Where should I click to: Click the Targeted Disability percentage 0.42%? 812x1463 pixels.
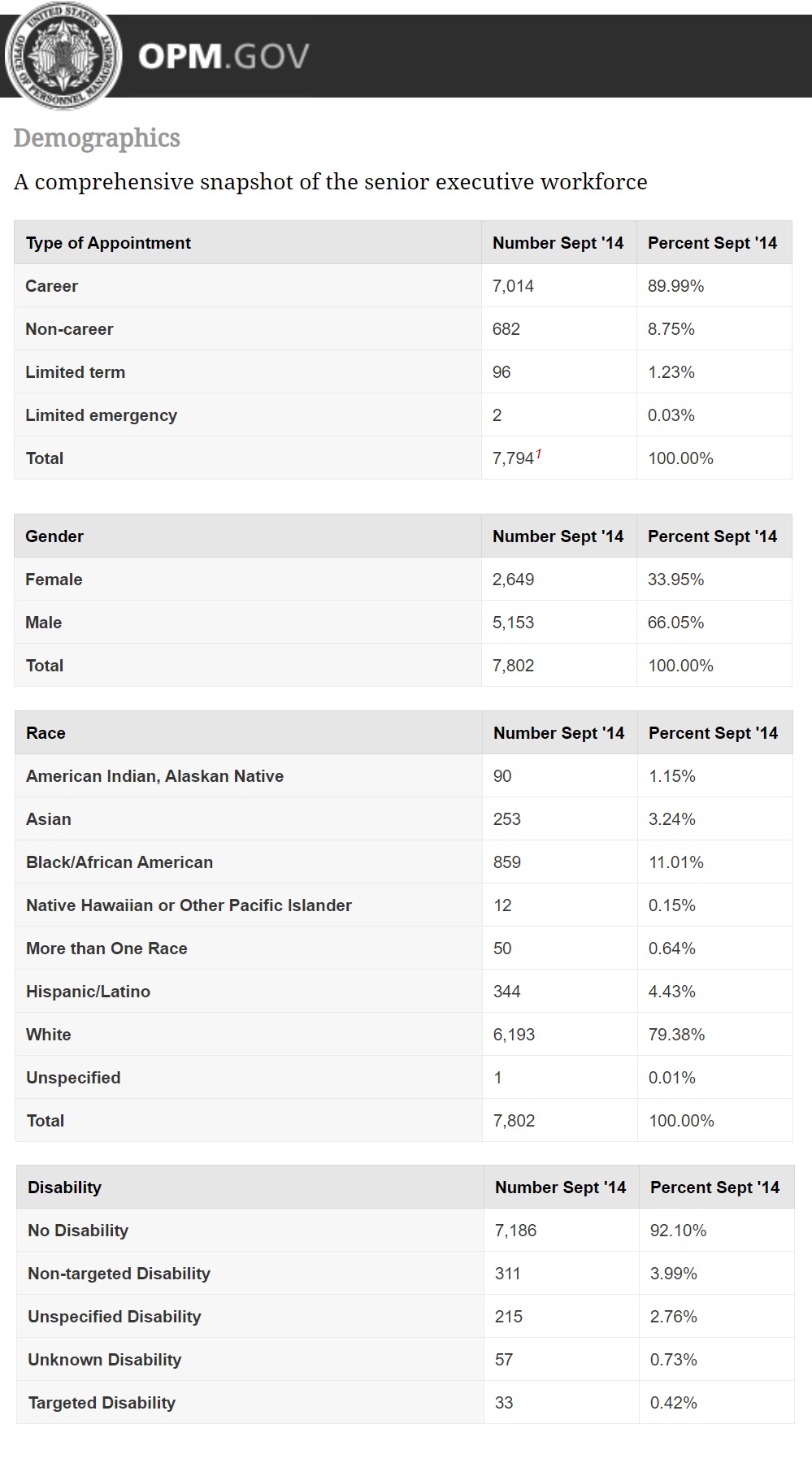coord(674,1403)
